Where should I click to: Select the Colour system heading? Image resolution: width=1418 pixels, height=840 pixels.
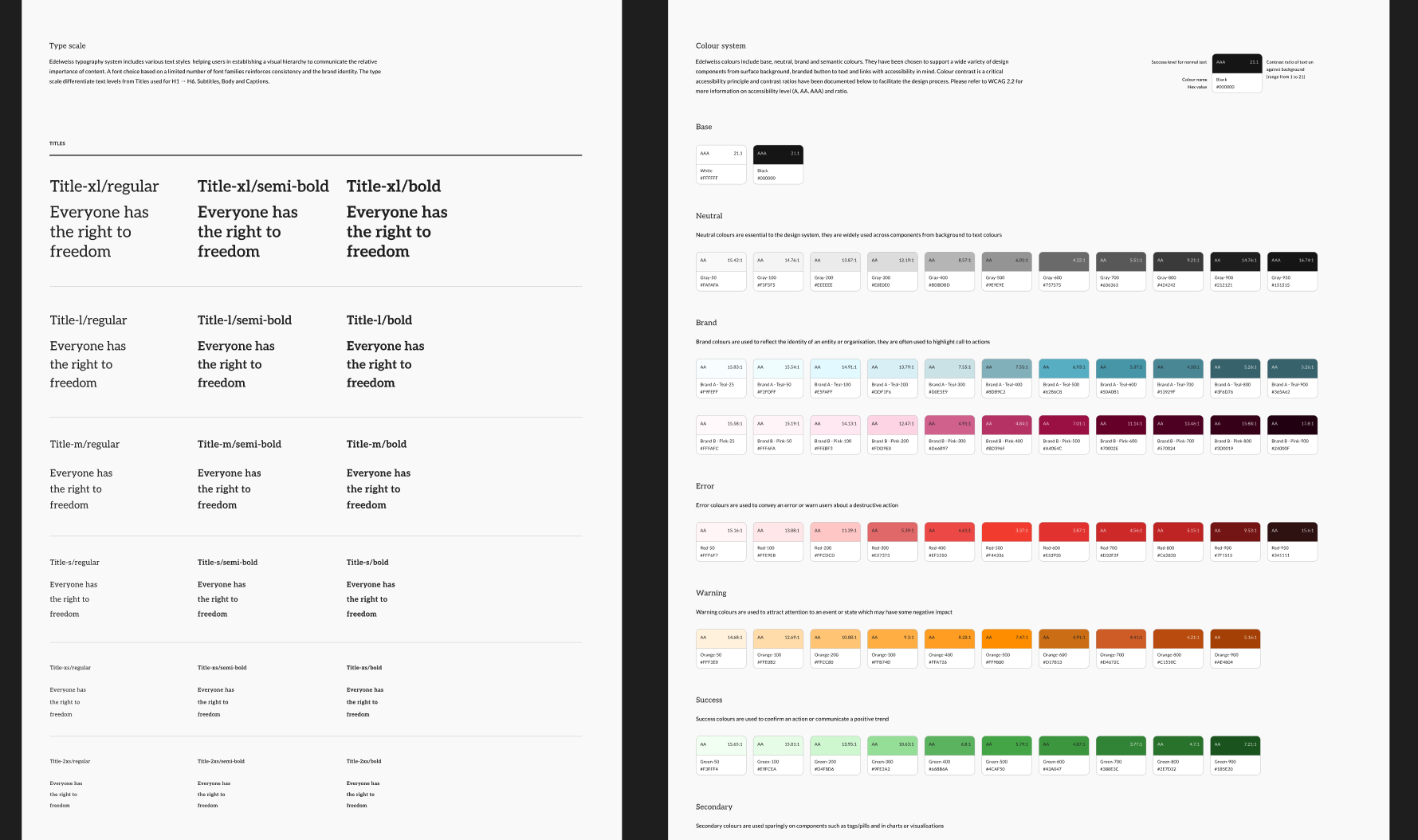tap(721, 46)
